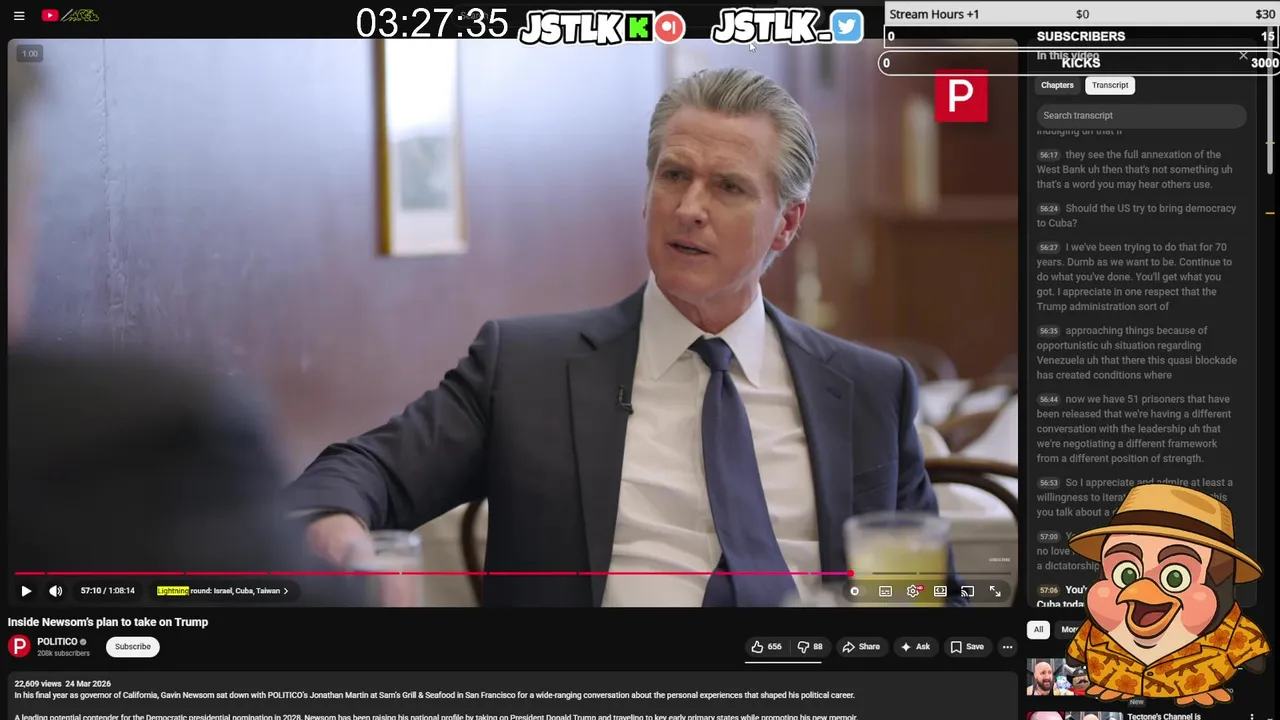The image size is (1280, 720).
Task: Open the POLITICO channel name link
Action: pyautogui.click(x=57, y=642)
